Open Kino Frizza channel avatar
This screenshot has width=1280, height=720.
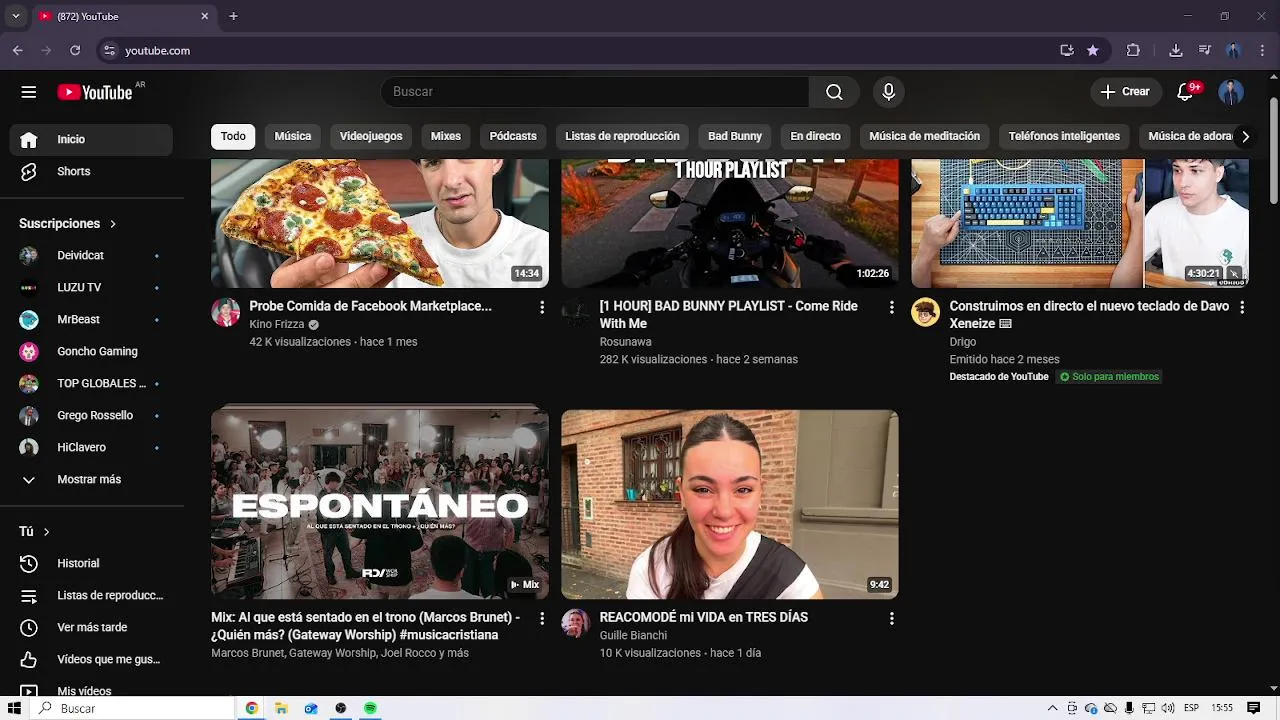click(x=225, y=312)
